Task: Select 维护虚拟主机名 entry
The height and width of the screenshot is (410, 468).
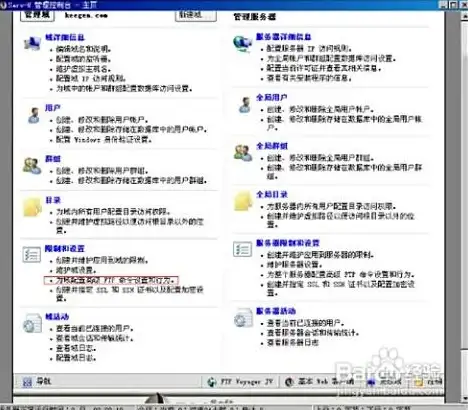Action: pyautogui.click(x=83, y=69)
